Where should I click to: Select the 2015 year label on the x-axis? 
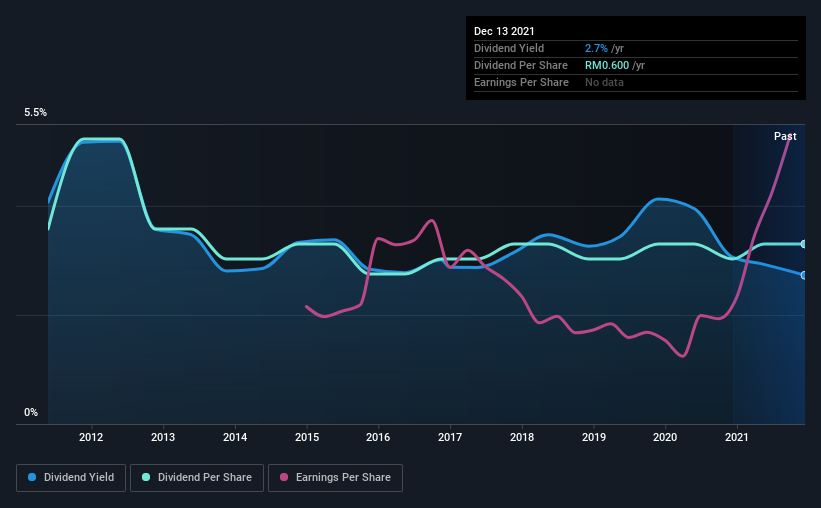[307, 437]
